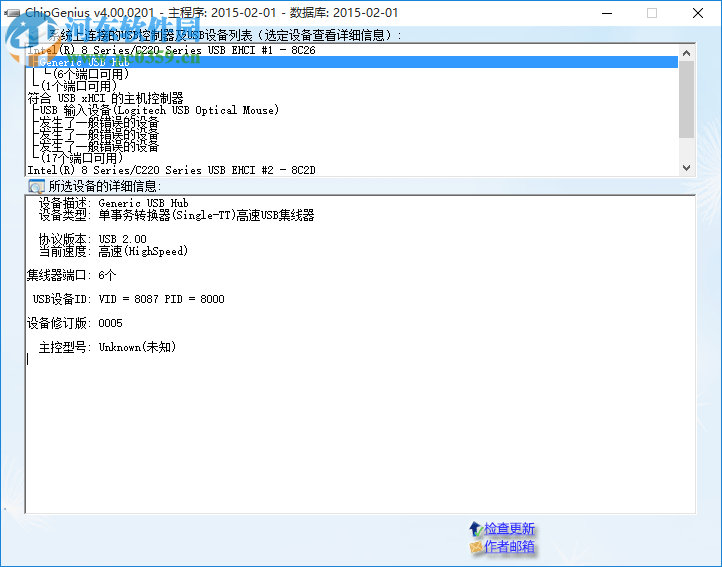
Task: Click the ChipGenius title bar app icon
Action: 12,13
